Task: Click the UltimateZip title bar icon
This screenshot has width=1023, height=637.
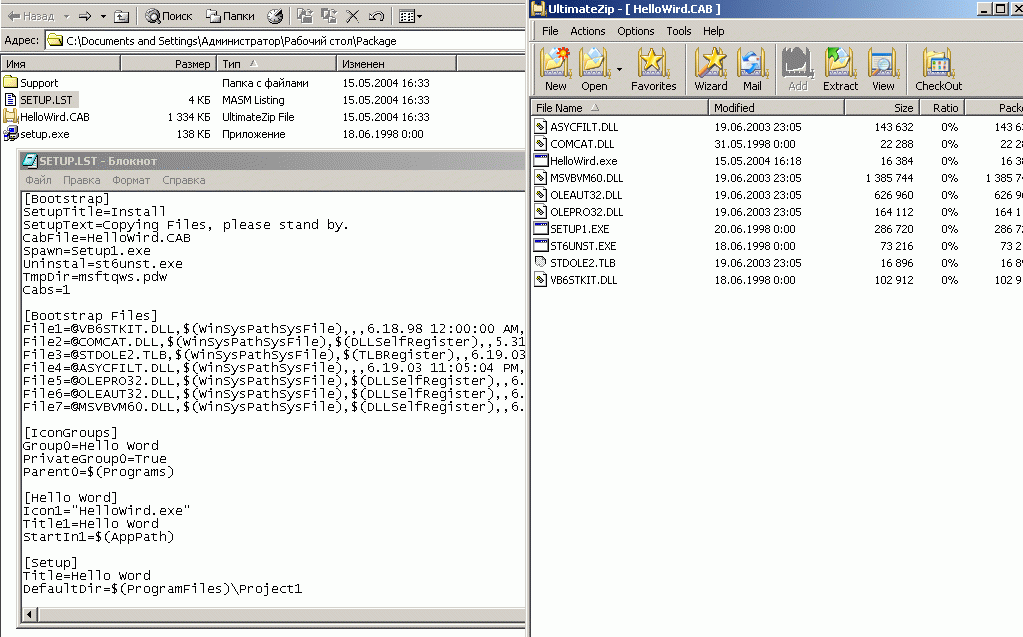Action: (538, 8)
